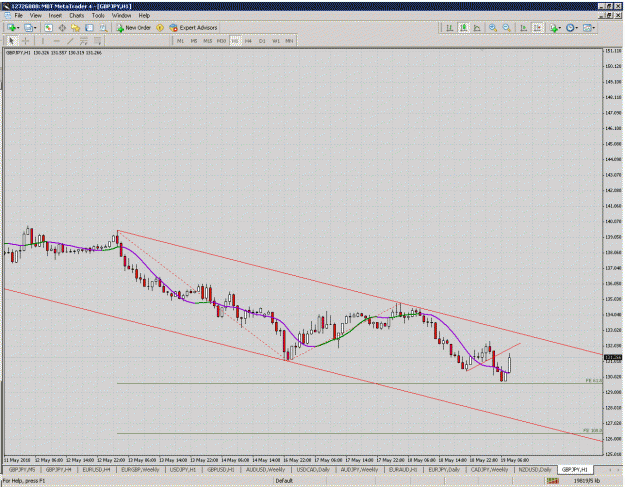Open the Templates dropdown
This screenshot has width=625, height=487.
point(589,28)
